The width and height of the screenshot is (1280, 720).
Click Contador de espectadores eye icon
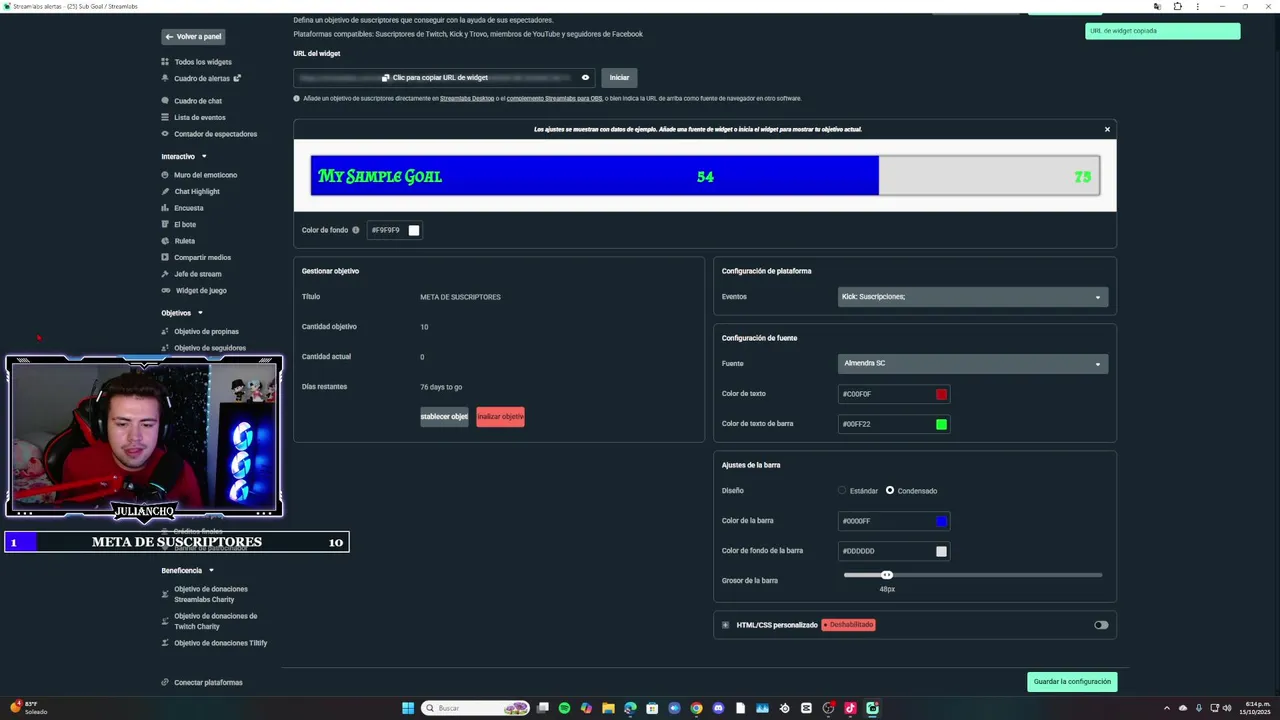pyautogui.click(x=165, y=134)
